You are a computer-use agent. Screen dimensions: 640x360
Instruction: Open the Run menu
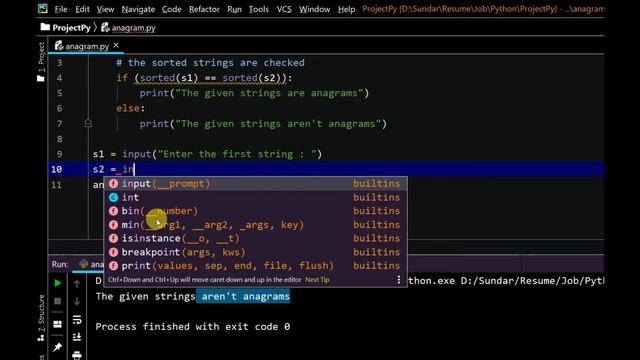tap(234, 9)
